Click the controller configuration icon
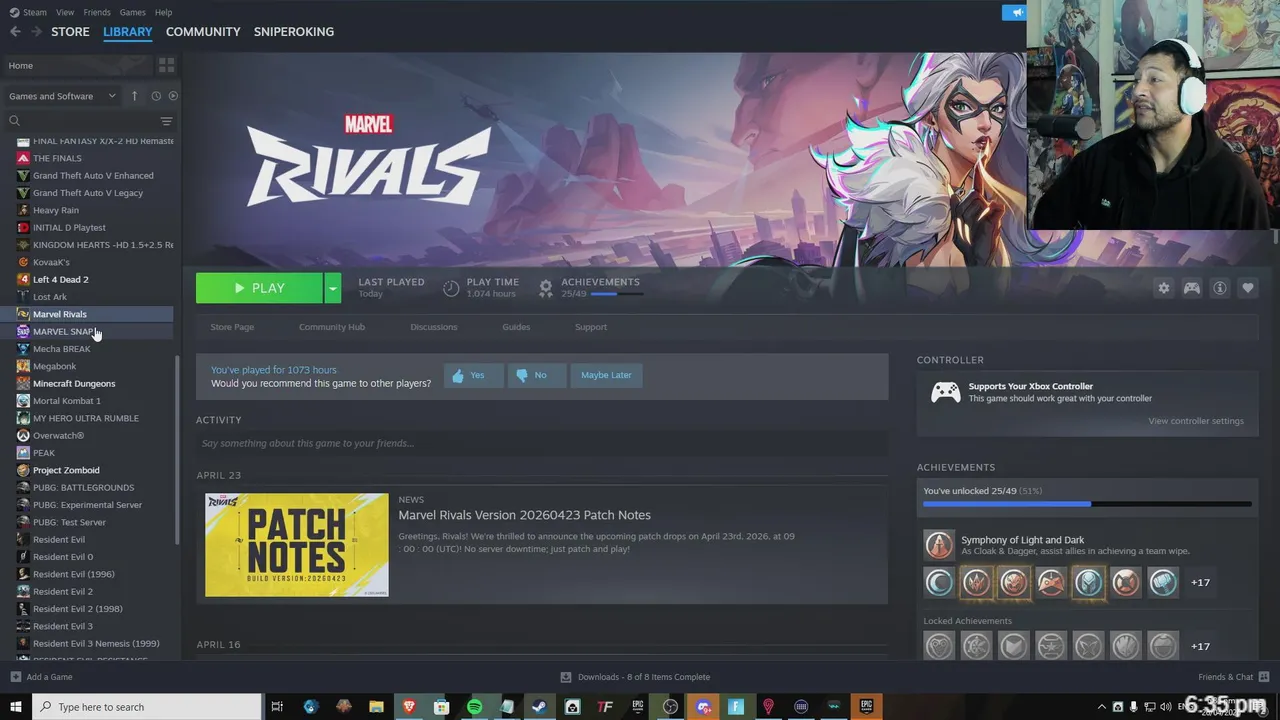Screen dimensions: 1280x720 click(x=1192, y=288)
